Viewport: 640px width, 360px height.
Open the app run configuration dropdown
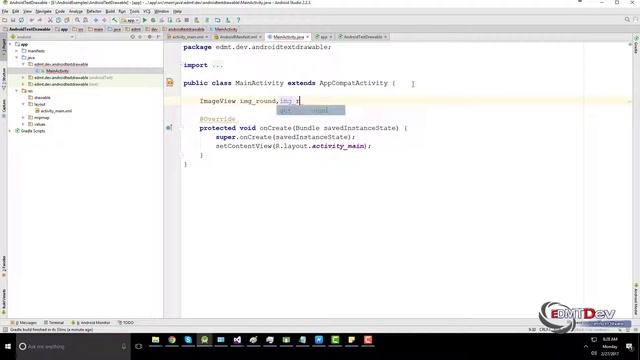pyautogui.click(x=130, y=20)
